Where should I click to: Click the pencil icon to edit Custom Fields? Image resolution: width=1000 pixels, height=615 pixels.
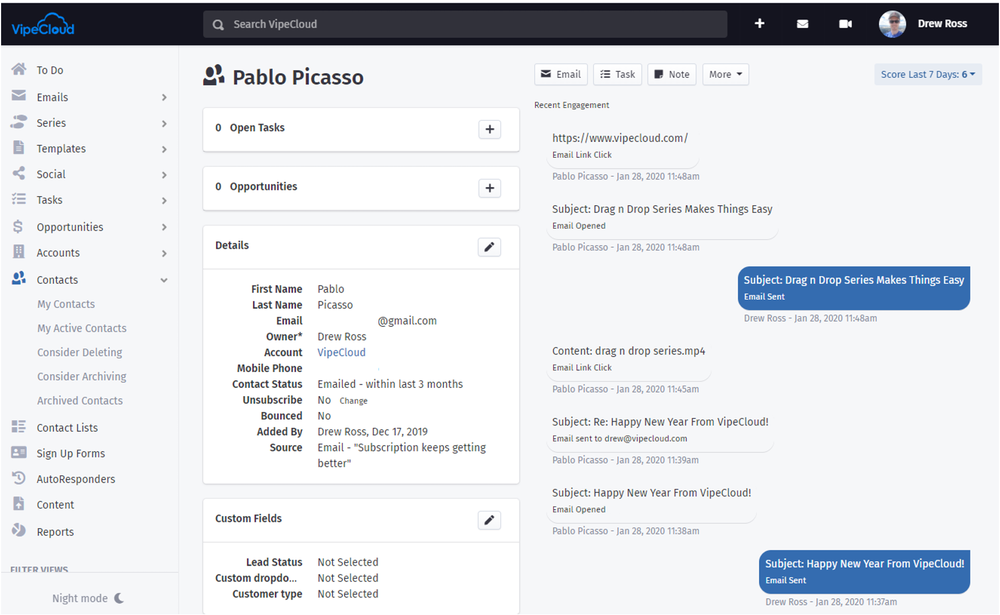[x=489, y=520]
